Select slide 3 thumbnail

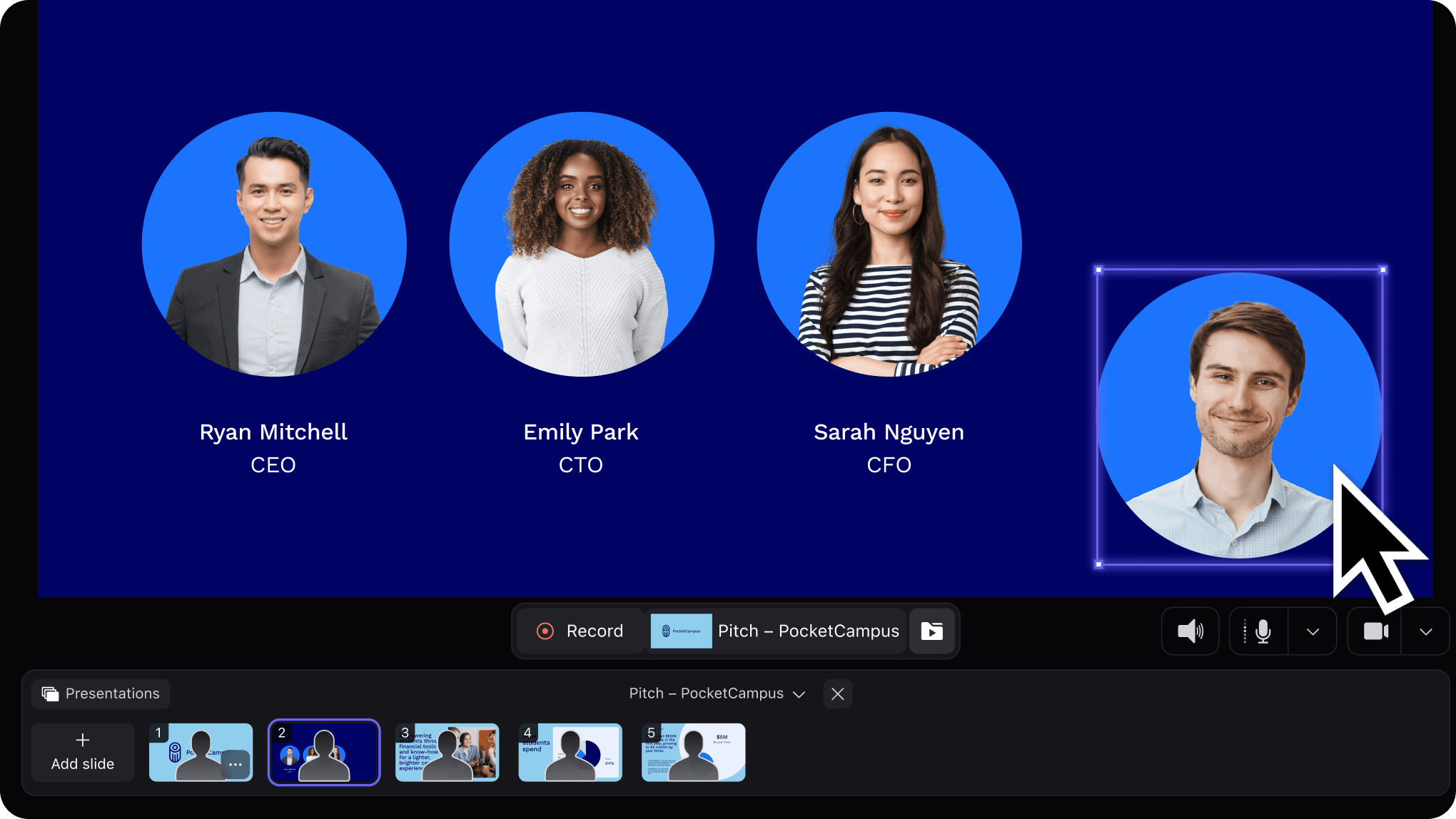point(448,752)
